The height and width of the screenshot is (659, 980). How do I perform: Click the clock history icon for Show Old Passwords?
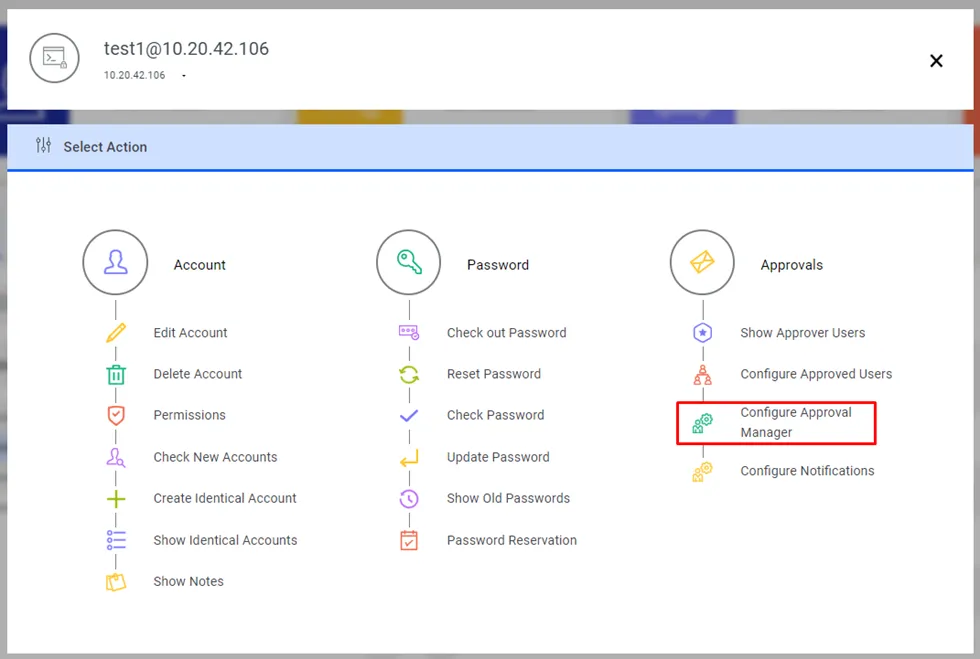tap(409, 498)
